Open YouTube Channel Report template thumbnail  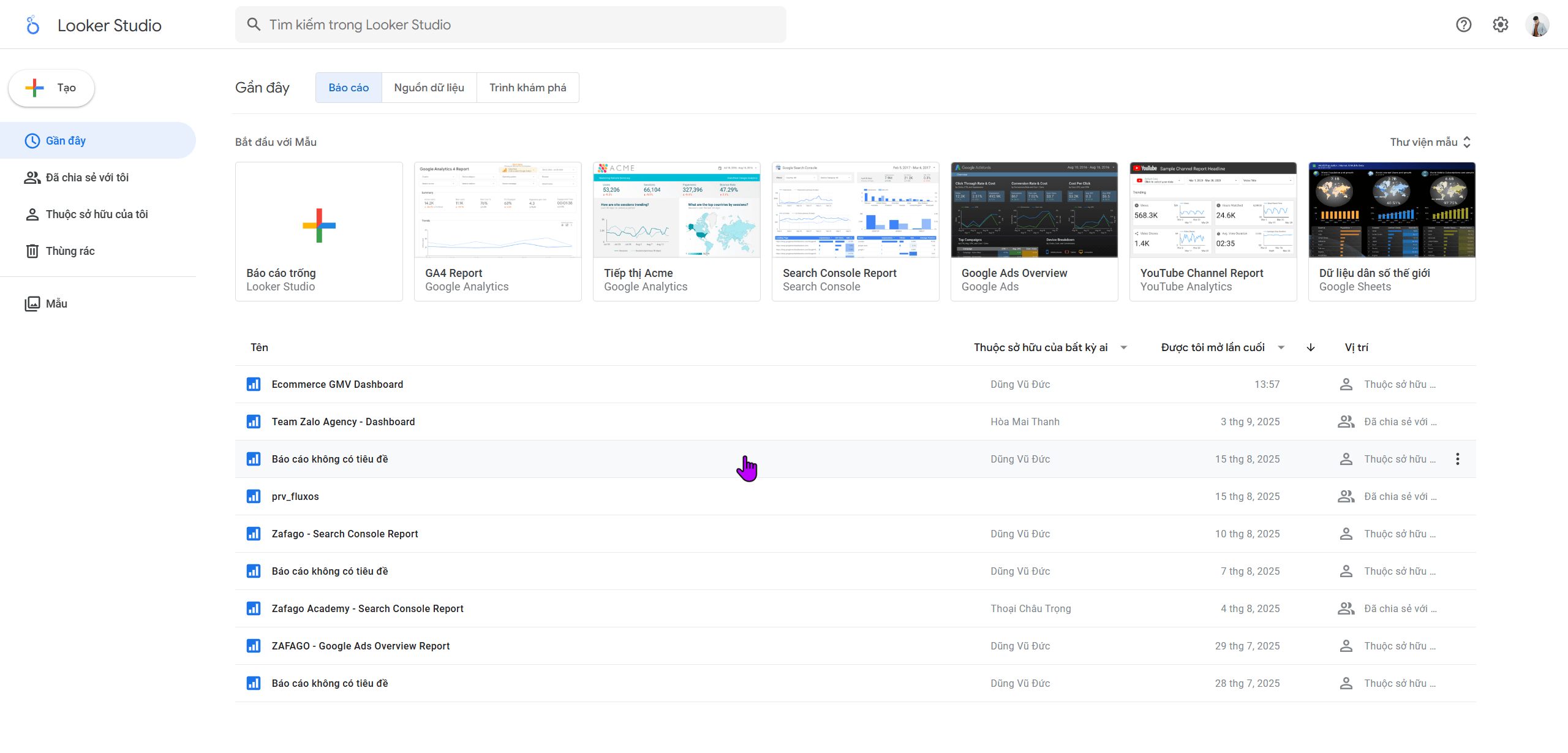[1213, 210]
